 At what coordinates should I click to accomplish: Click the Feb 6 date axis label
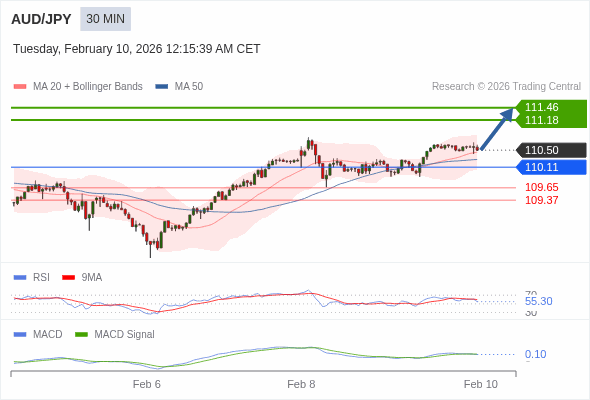click(x=147, y=384)
